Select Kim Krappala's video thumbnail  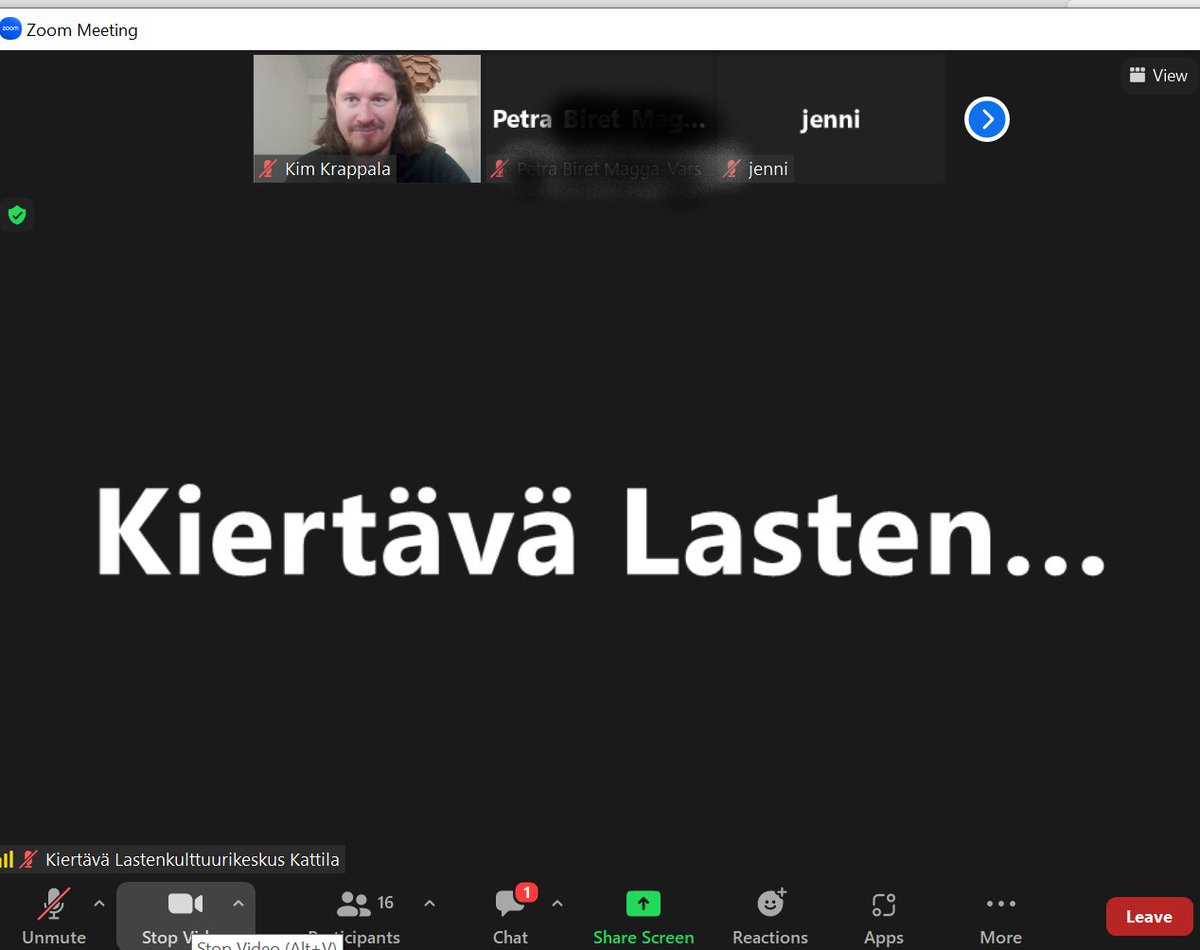pyautogui.click(x=367, y=119)
